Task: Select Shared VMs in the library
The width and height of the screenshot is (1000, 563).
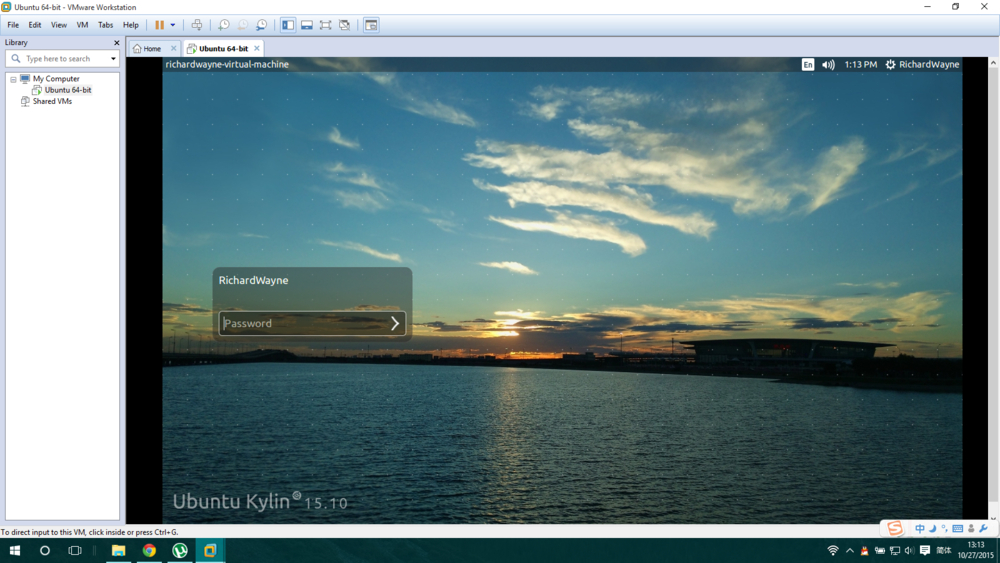Action: click(52, 101)
